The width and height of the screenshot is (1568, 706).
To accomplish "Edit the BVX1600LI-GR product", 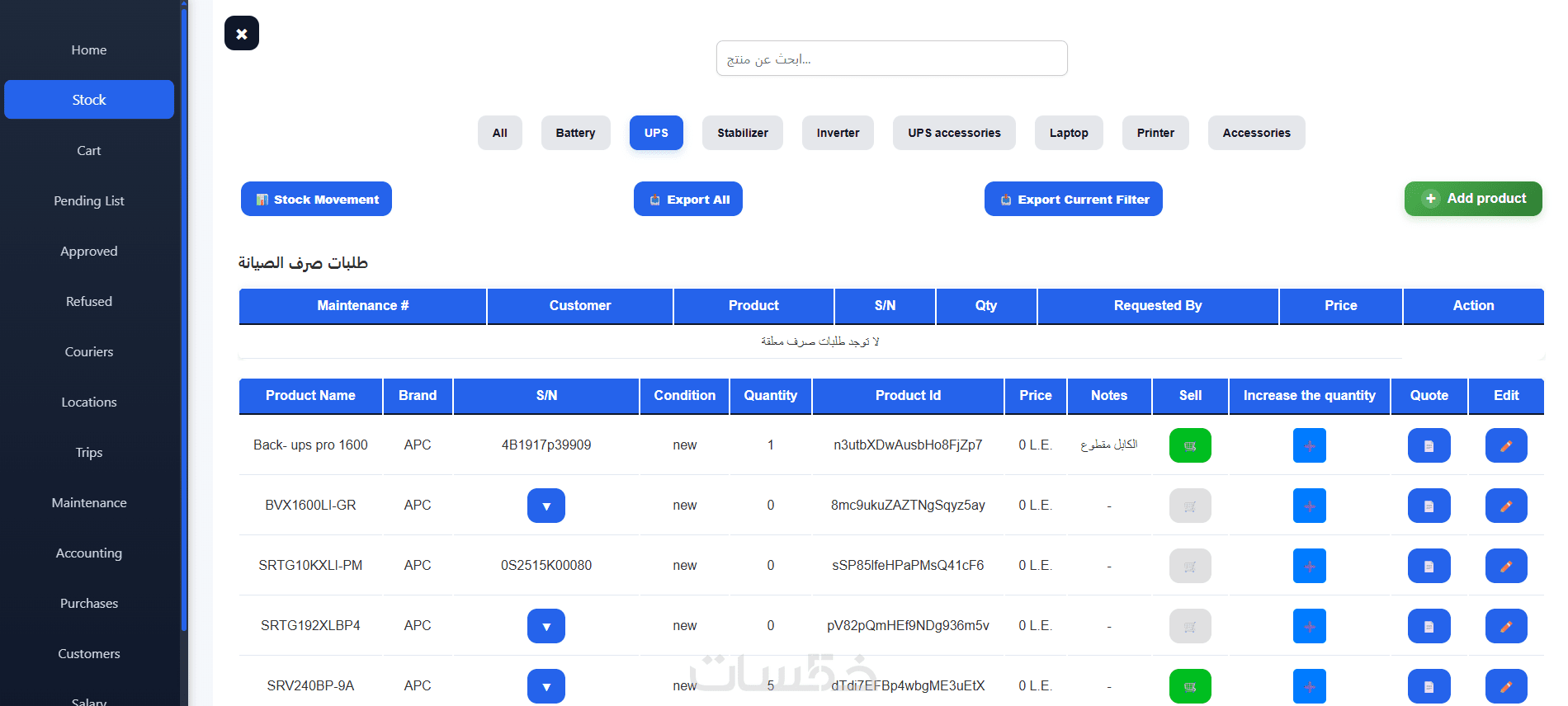I will pyautogui.click(x=1506, y=506).
